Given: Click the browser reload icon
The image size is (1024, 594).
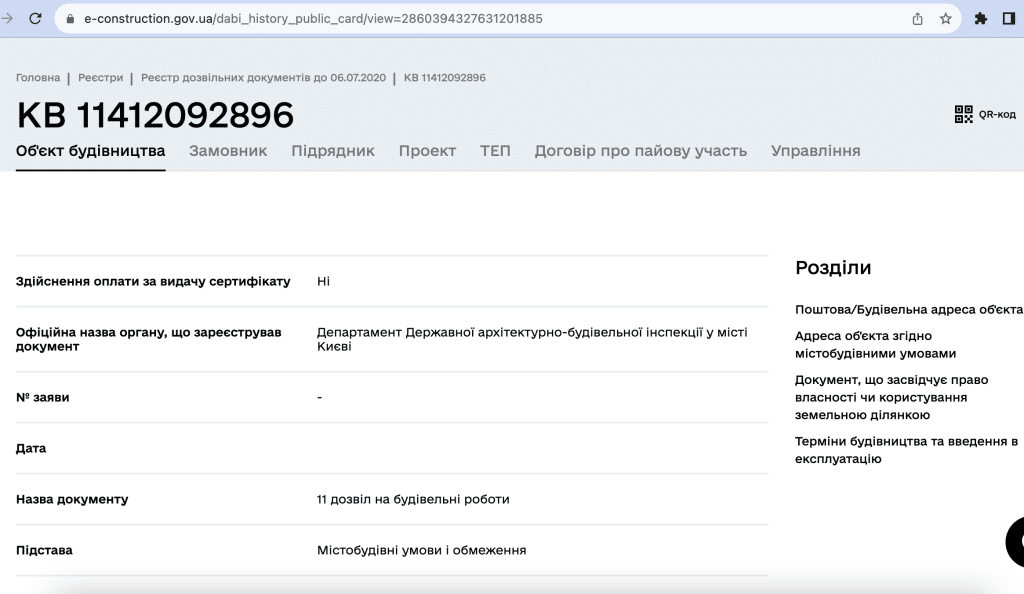Looking at the screenshot, I should coord(35,18).
